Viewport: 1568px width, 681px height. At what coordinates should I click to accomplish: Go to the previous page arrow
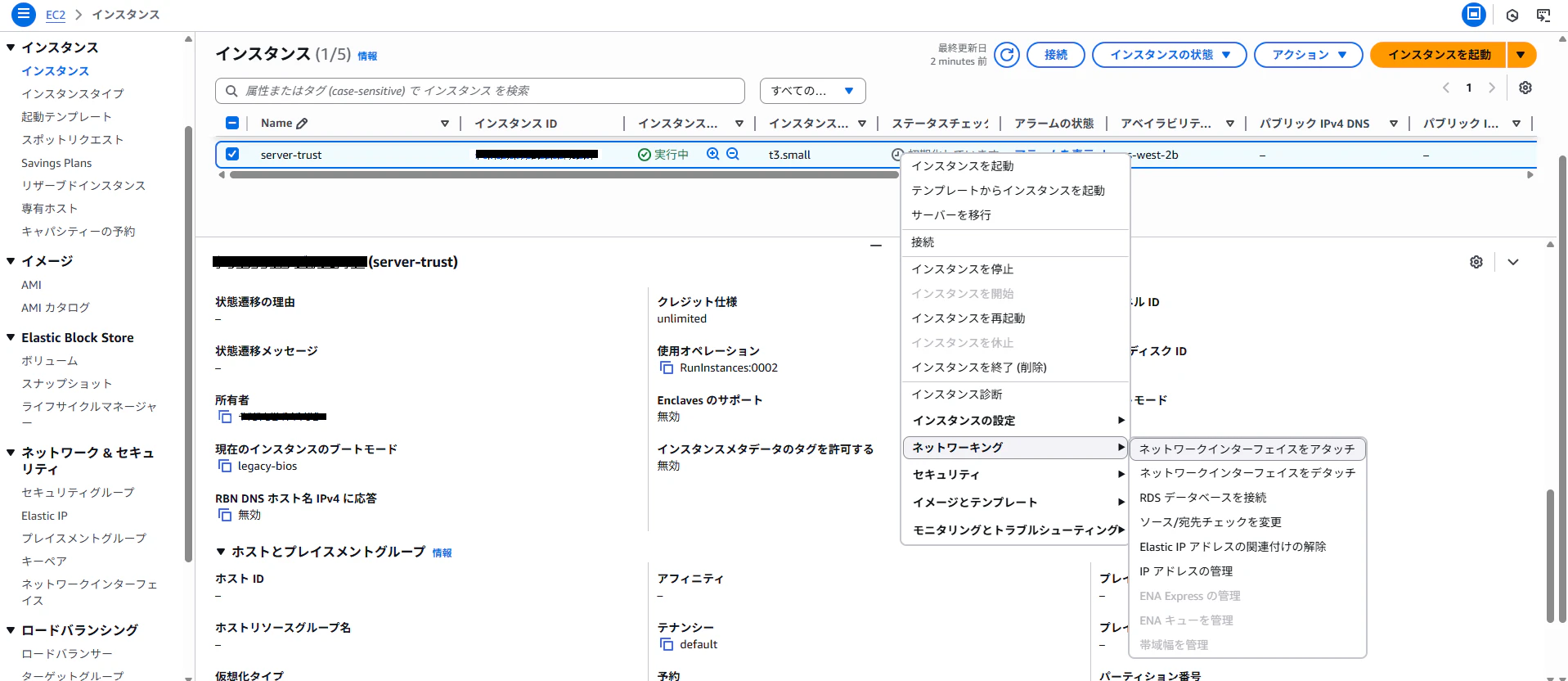click(1446, 88)
